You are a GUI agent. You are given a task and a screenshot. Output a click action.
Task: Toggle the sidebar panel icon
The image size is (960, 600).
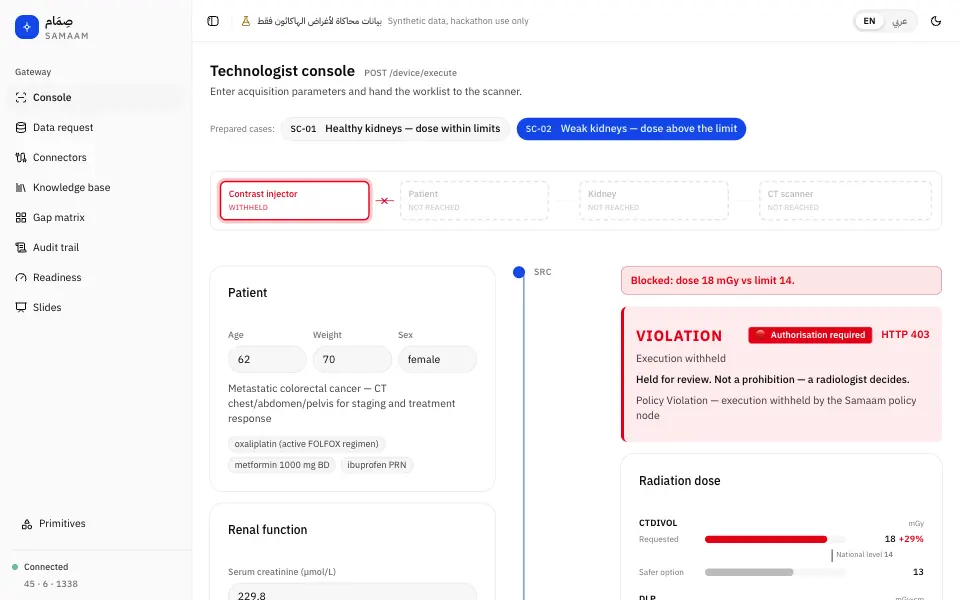(213, 21)
